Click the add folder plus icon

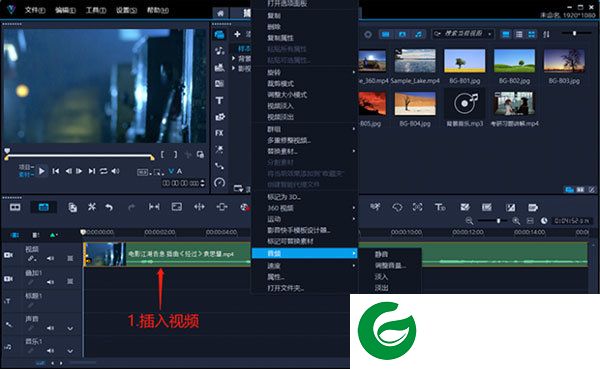(237, 34)
